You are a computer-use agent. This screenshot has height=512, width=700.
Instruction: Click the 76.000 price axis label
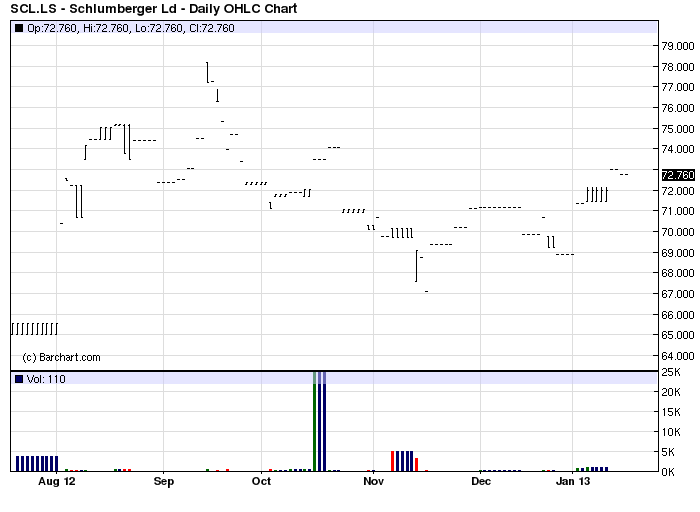coord(678,108)
